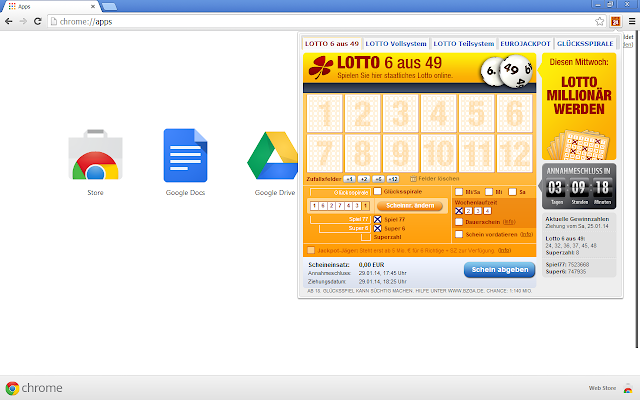This screenshot has width=640, height=400.
Task: Open lottery play field 2
Action: (362, 113)
